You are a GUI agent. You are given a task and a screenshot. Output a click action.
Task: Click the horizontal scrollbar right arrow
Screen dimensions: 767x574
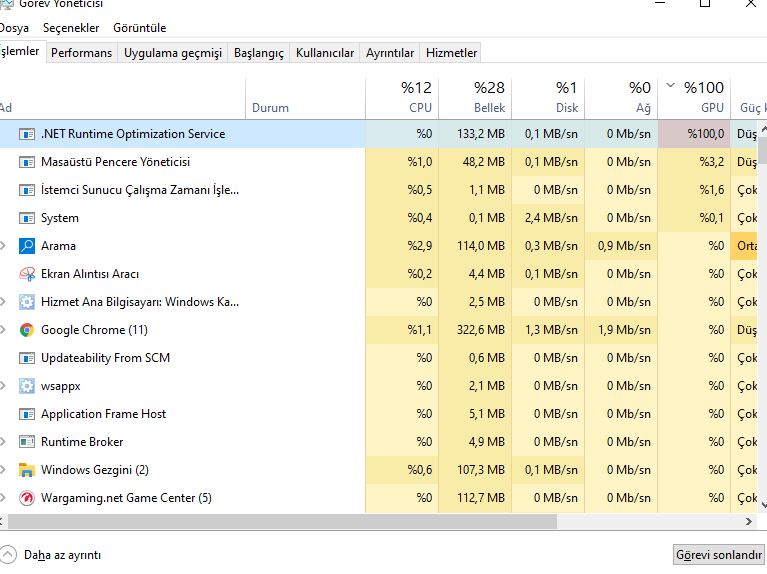click(x=749, y=522)
